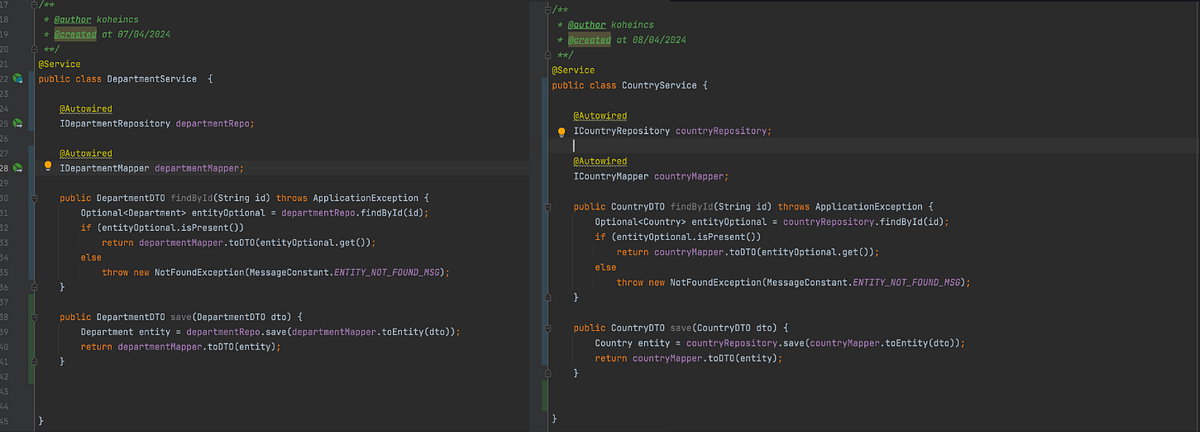Collapse CountryDTO findById method fold marker
The height and width of the screenshot is (432, 1200).
pos(548,207)
